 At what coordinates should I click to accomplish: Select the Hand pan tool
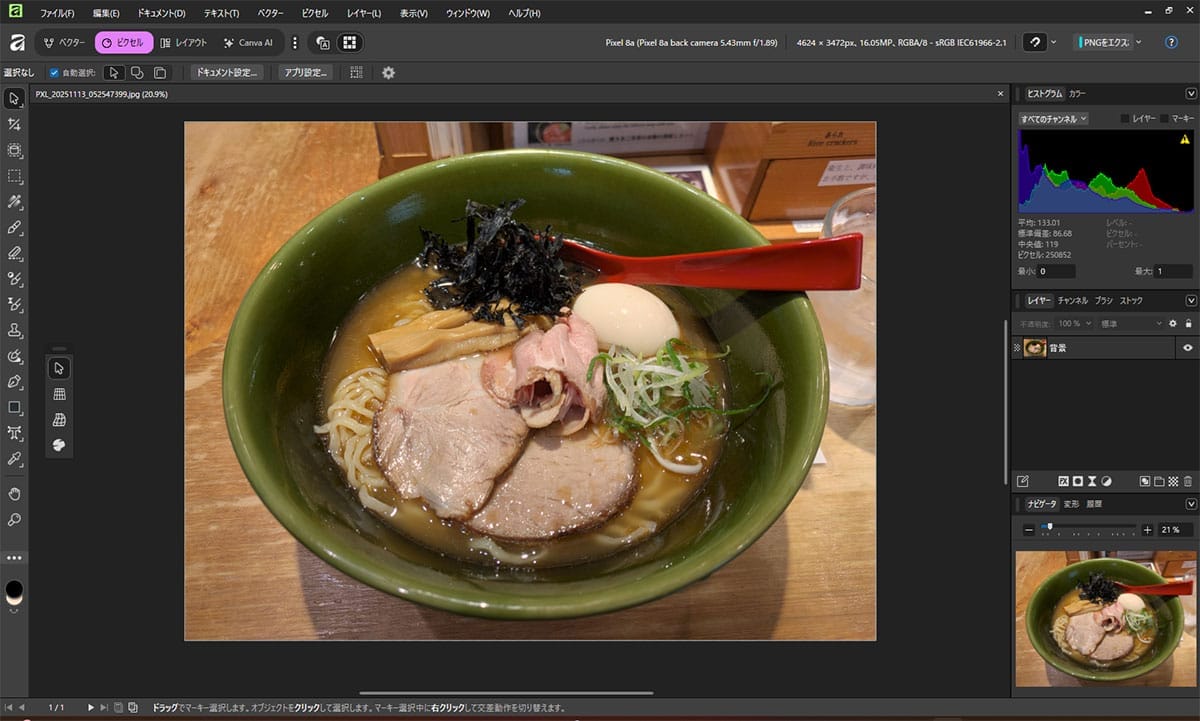(13, 492)
